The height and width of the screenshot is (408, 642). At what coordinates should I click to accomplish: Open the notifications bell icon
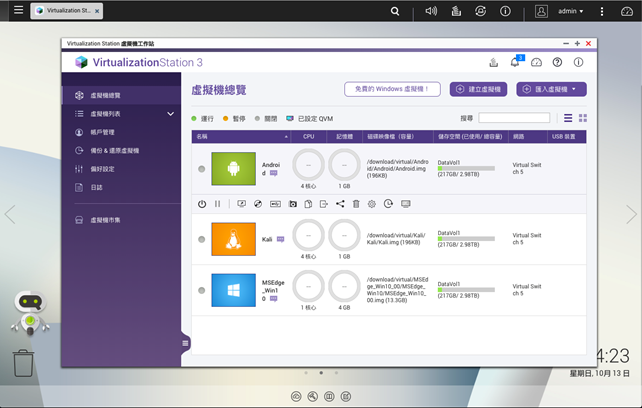[x=515, y=62]
